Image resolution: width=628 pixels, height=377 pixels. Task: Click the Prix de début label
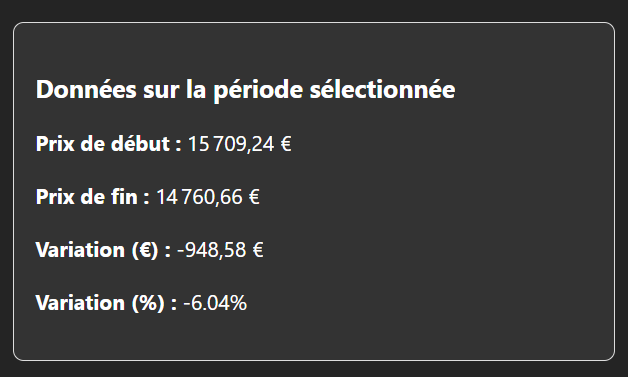tap(109, 143)
